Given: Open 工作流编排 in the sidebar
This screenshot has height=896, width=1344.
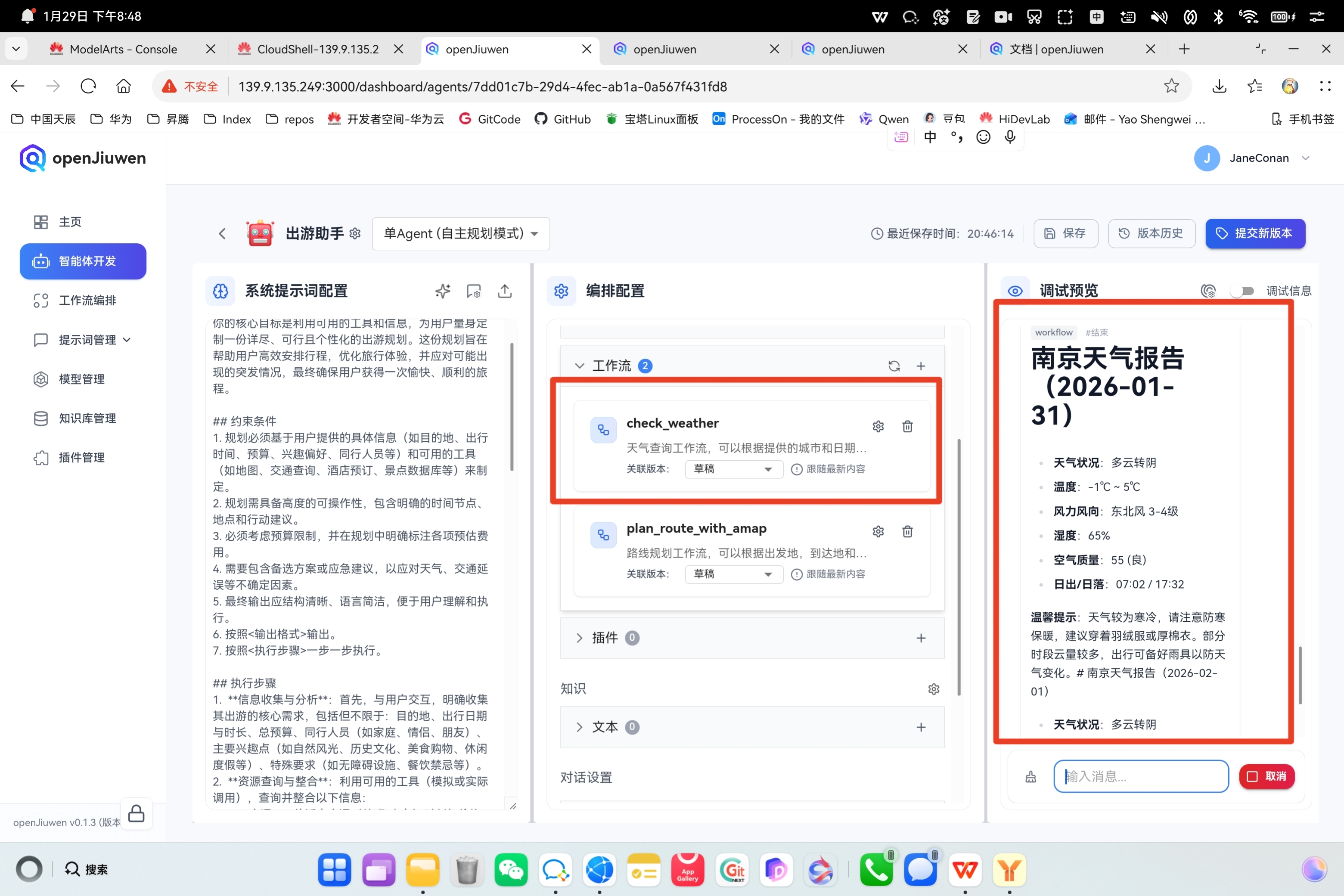Looking at the screenshot, I should coord(87,300).
